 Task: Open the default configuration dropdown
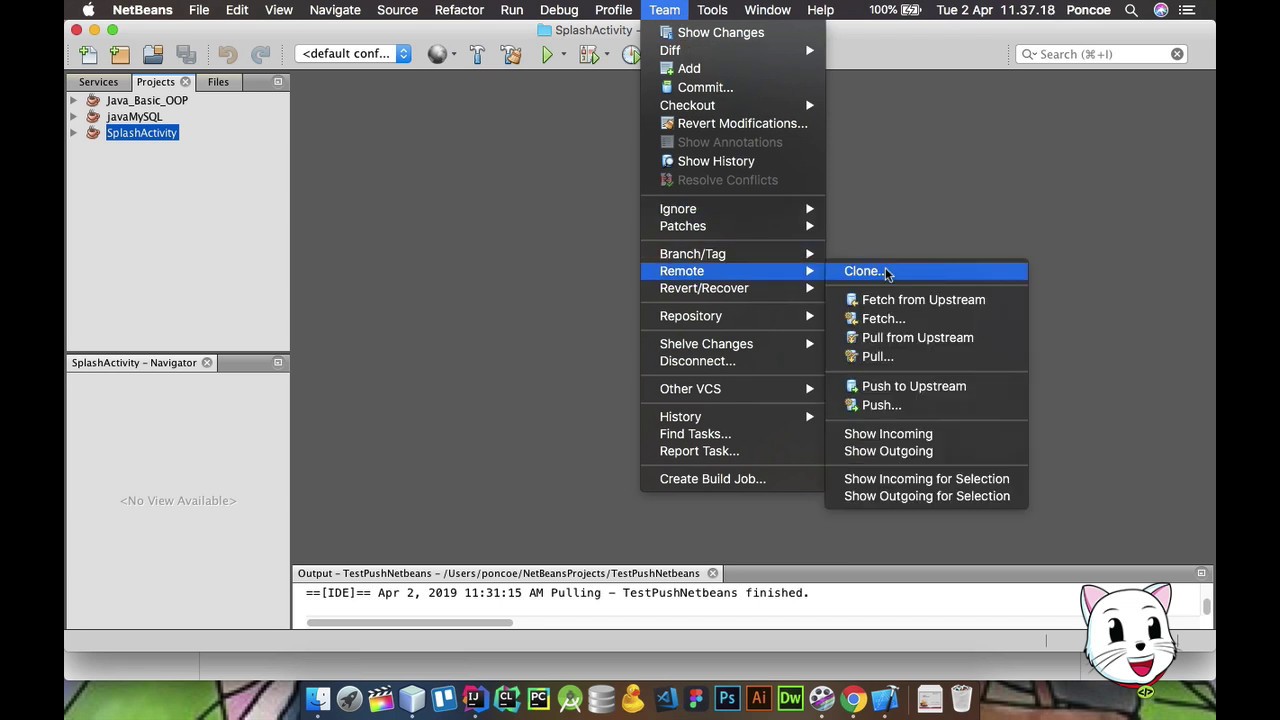click(355, 54)
